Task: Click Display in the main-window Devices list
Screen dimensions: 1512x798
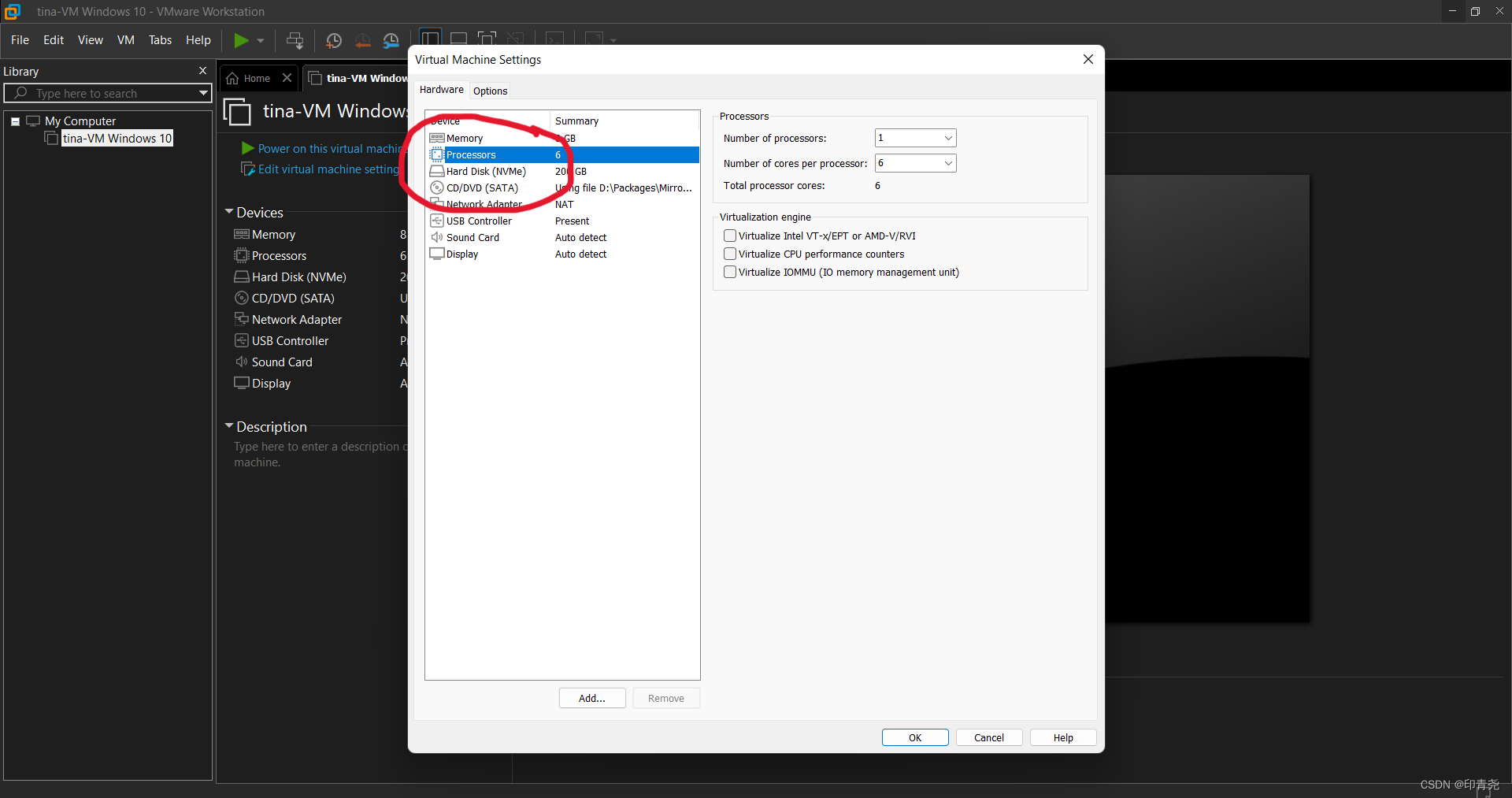Action: point(271,384)
